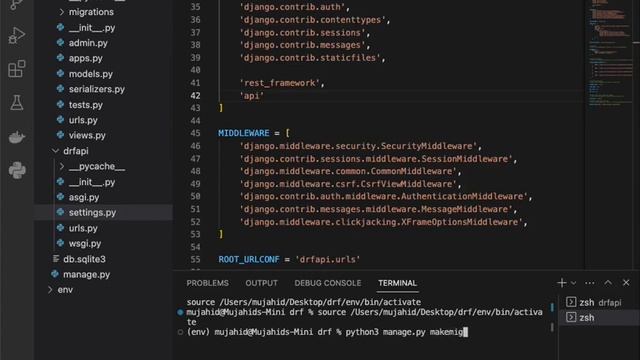Add a new terminal with plus icon
640x360 pixels.
pyautogui.click(x=562, y=282)
